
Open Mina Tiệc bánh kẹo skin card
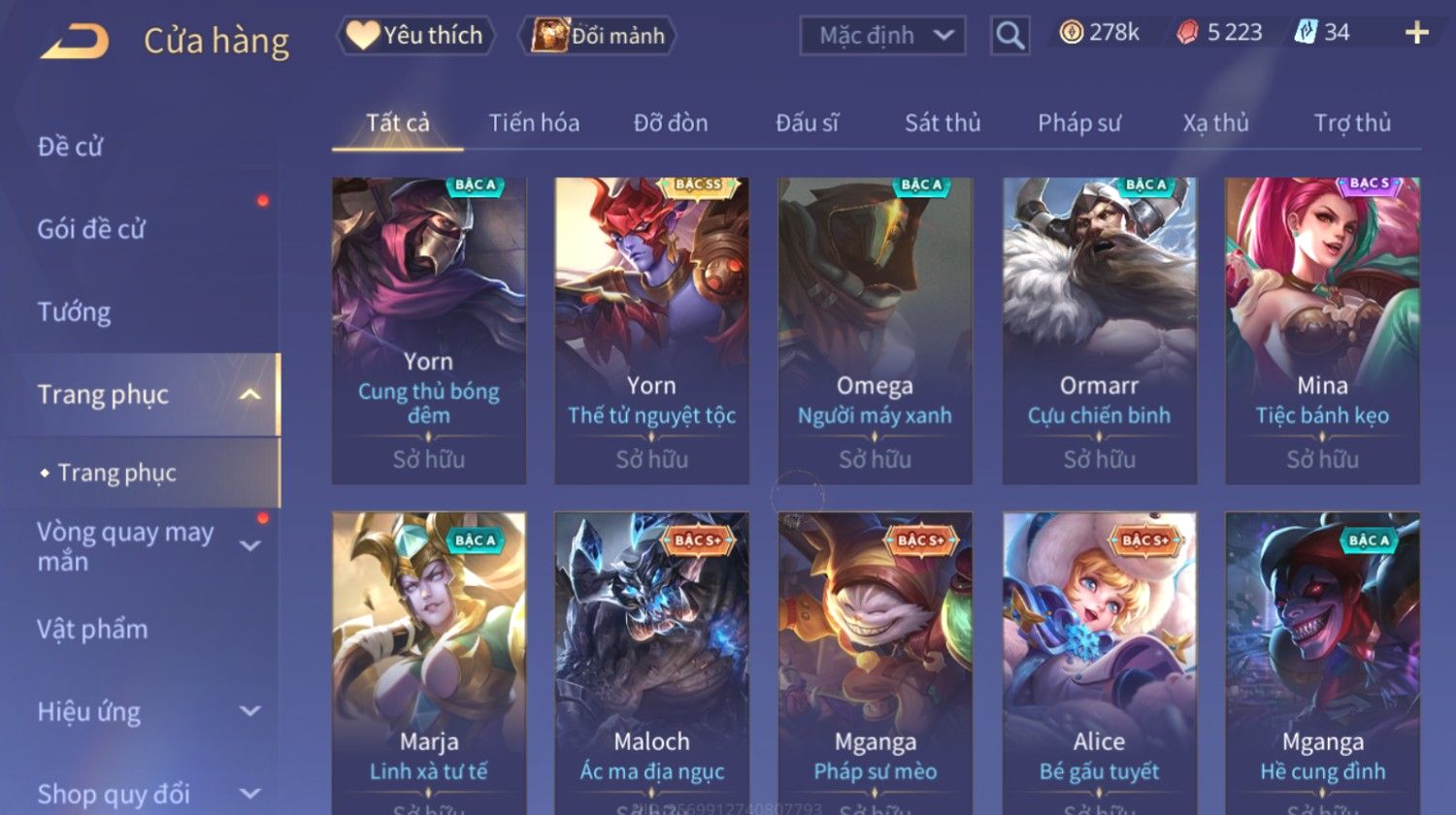coord(1322,331)
